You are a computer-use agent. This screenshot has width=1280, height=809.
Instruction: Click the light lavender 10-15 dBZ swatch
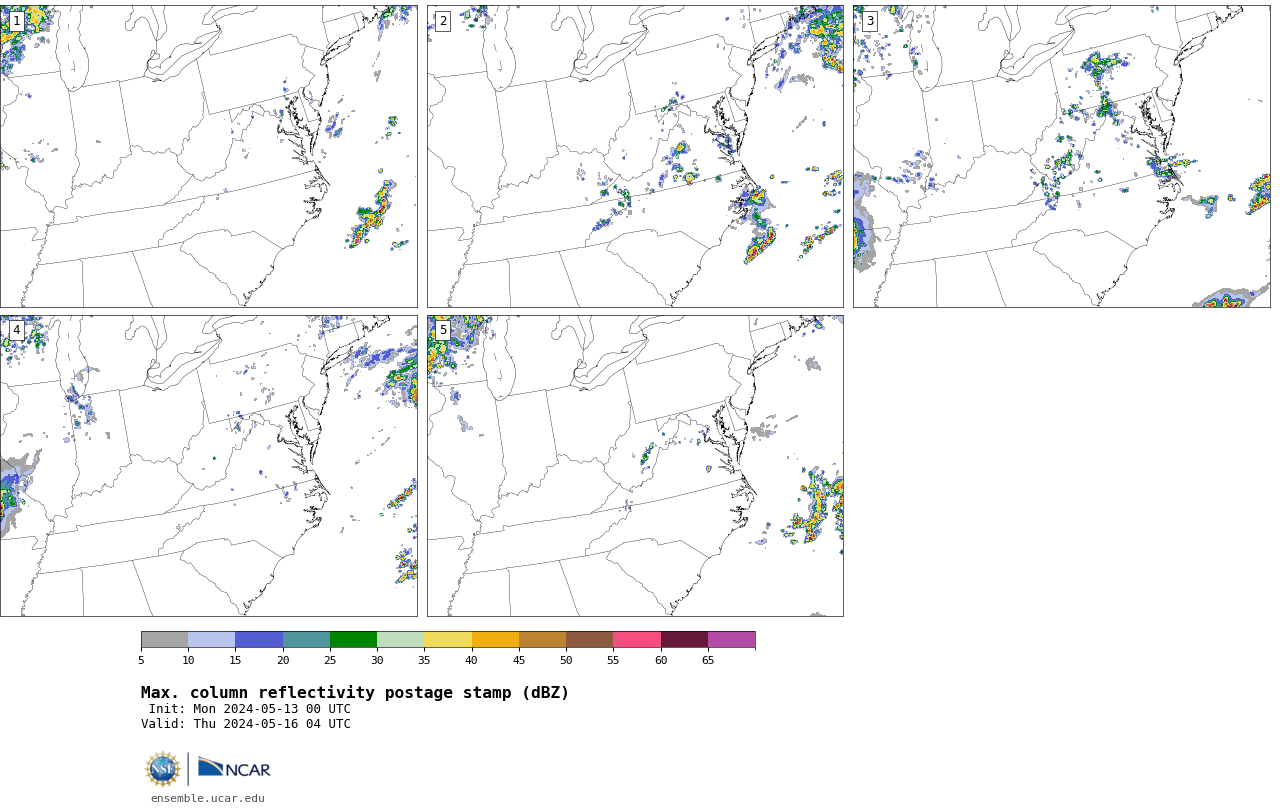pos(211,640)
